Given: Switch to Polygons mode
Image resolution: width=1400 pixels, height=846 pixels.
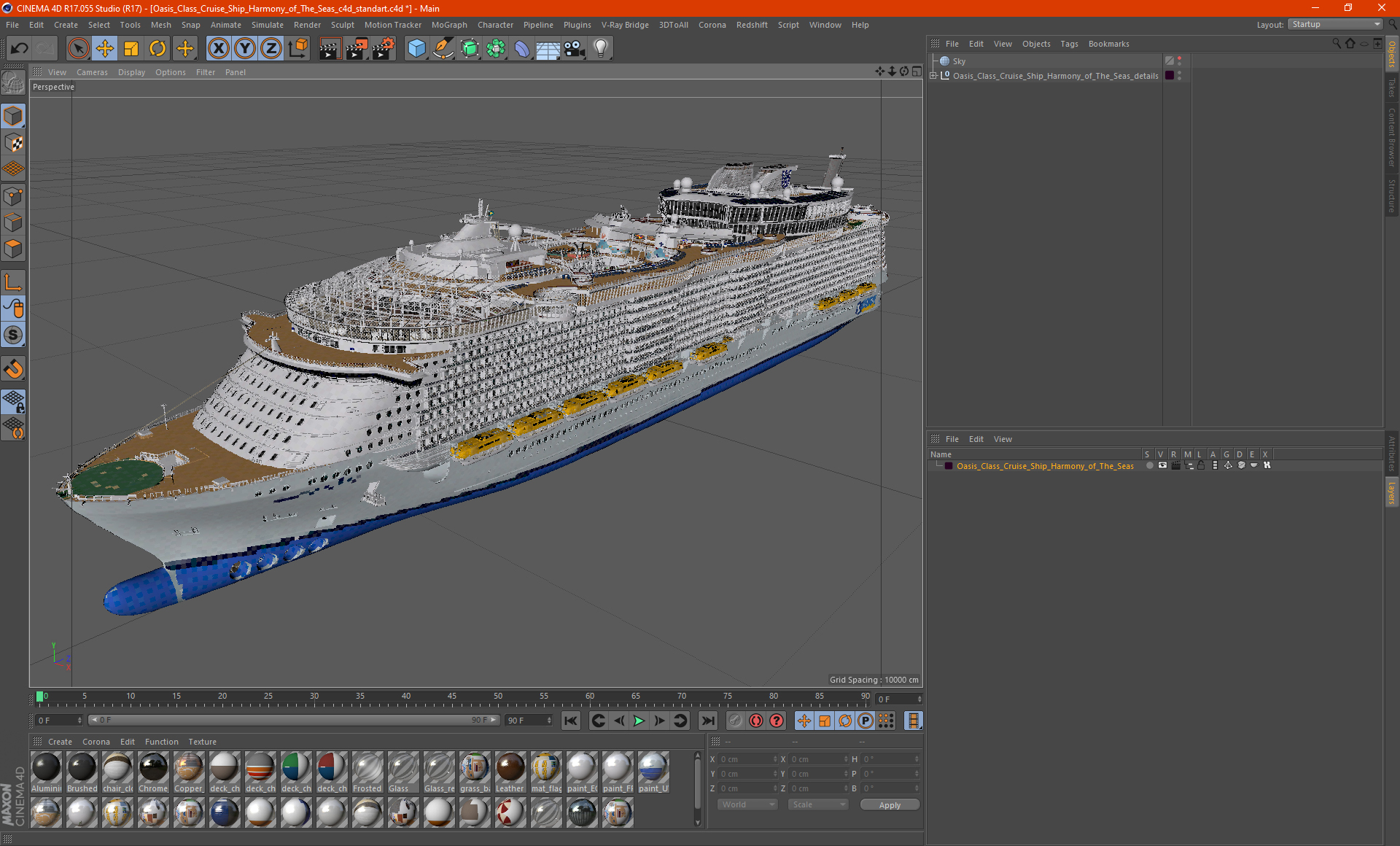Looking at the screenshot, I should pyautogui.click(x=13, y=249).
